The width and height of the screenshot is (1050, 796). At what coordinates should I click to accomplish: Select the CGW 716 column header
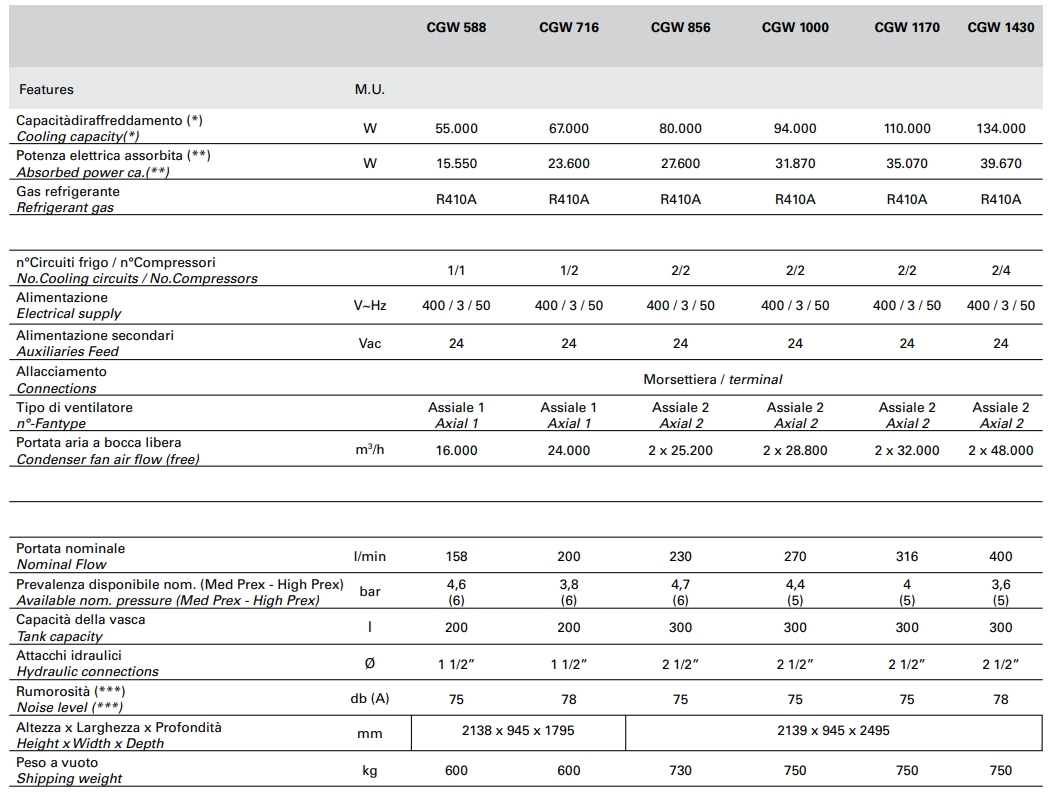click(568, 27)
